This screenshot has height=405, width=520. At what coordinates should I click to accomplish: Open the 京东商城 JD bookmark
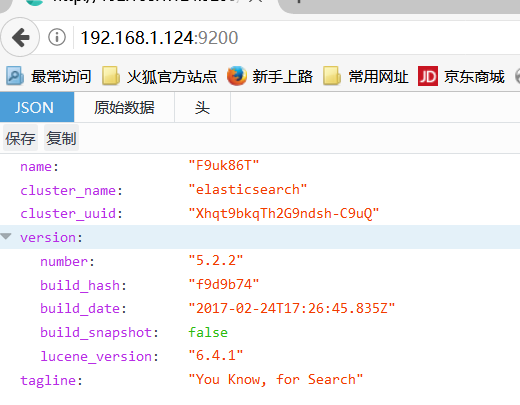click(x=462, y=76)
